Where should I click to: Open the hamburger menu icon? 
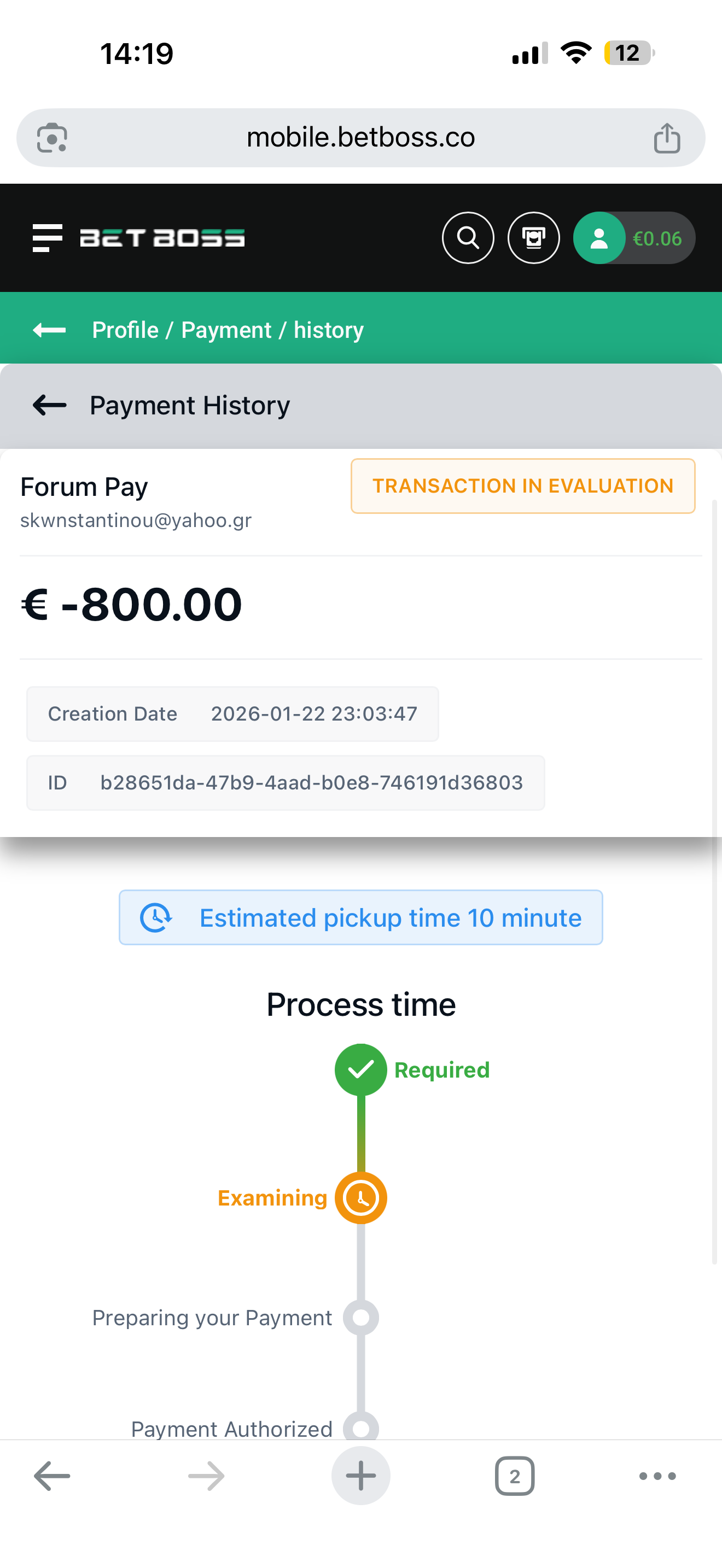[48, 238]
